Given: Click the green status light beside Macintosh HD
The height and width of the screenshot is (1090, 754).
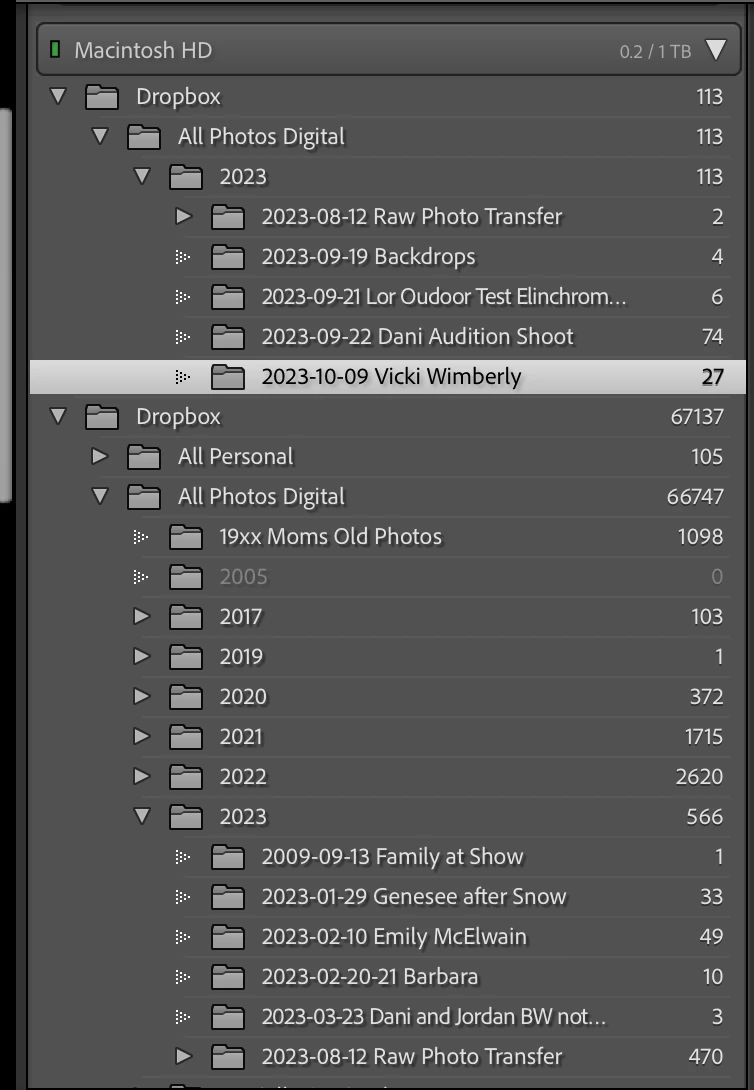Looking at the screenshot, I should coord(55,49).
